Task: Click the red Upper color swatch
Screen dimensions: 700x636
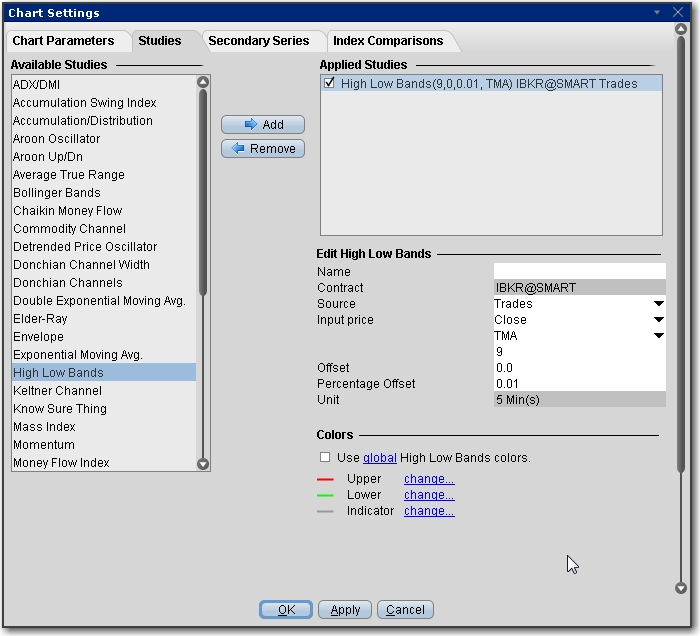Action: coord(325,480)
